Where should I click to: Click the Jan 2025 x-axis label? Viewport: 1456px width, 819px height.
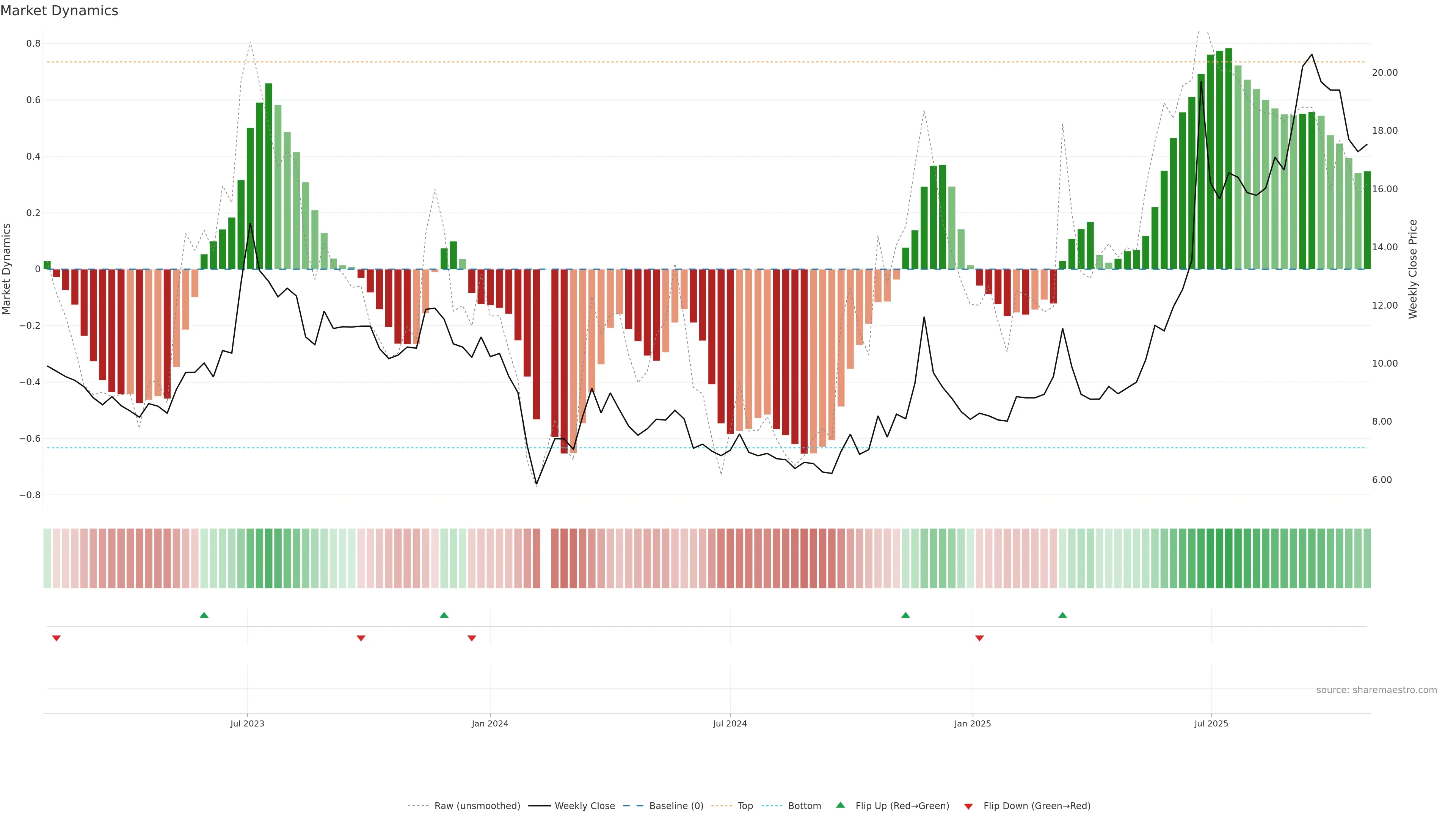972,723
